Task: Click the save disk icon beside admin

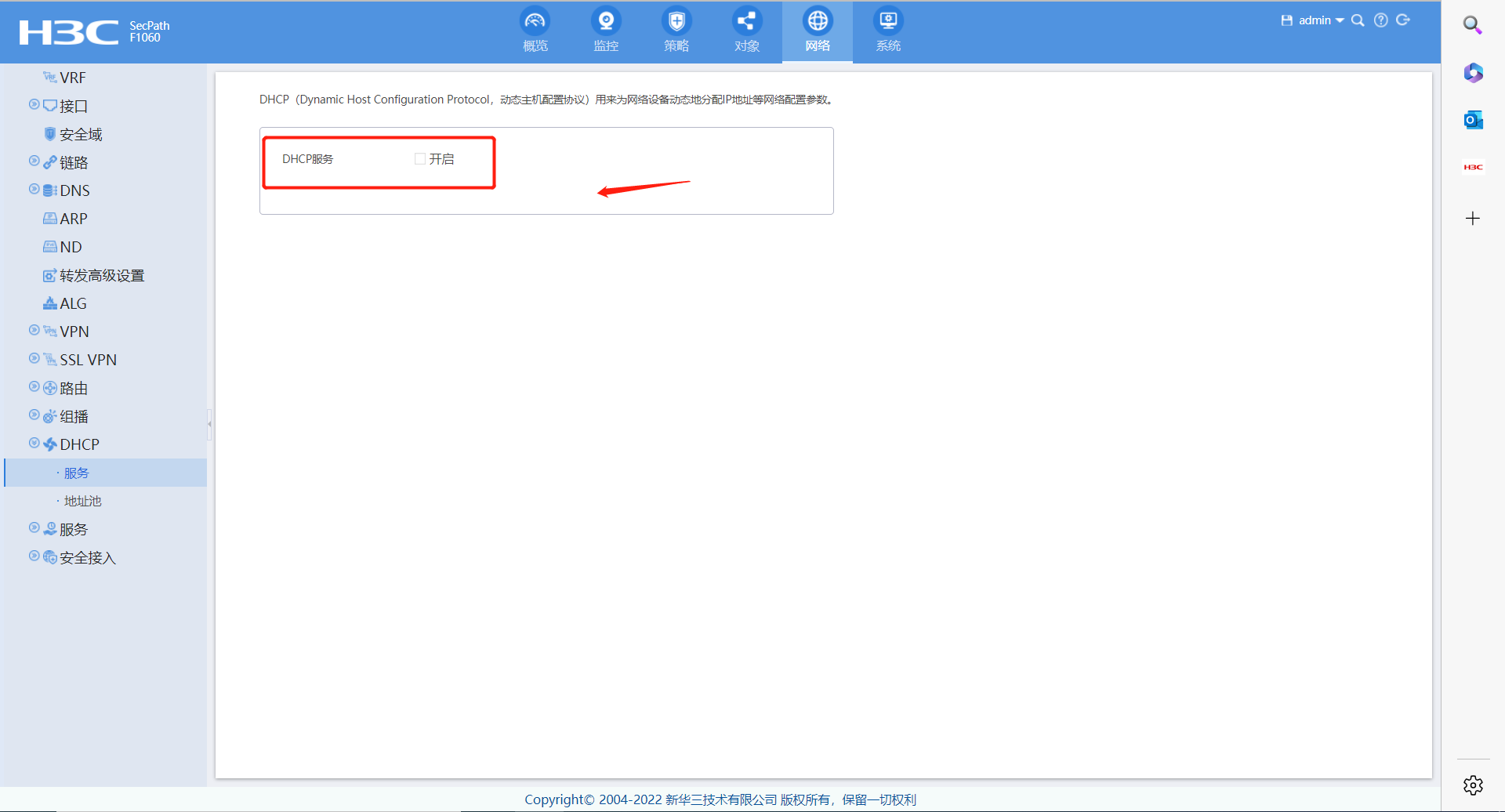Action: pos(1286,20)
